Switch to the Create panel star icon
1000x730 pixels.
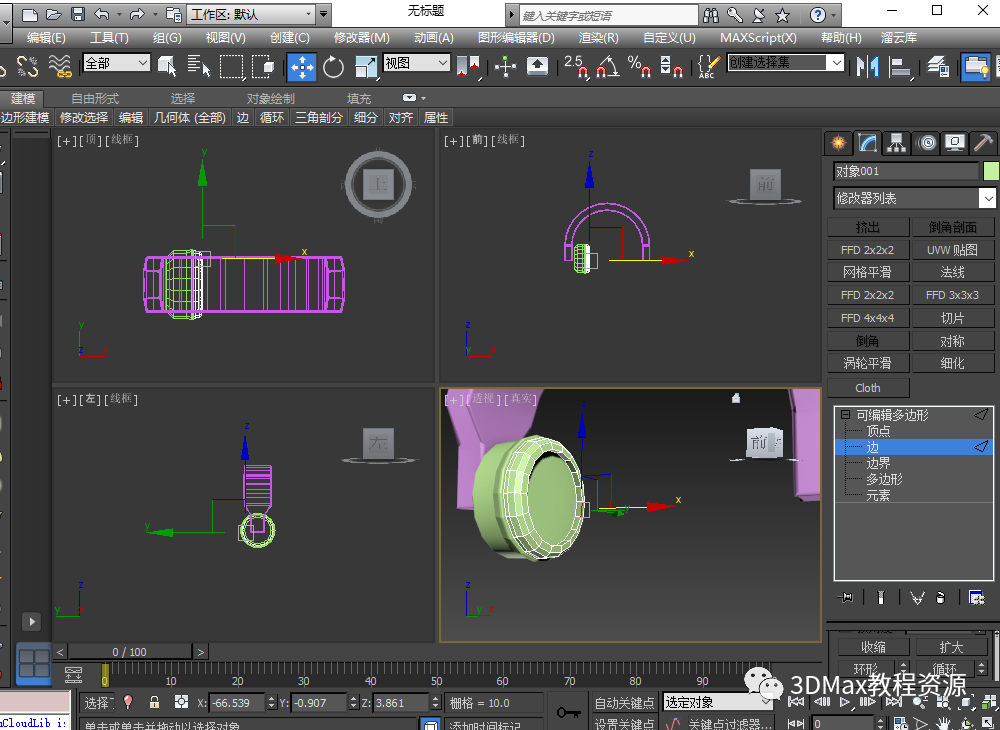tap(838, 143)
